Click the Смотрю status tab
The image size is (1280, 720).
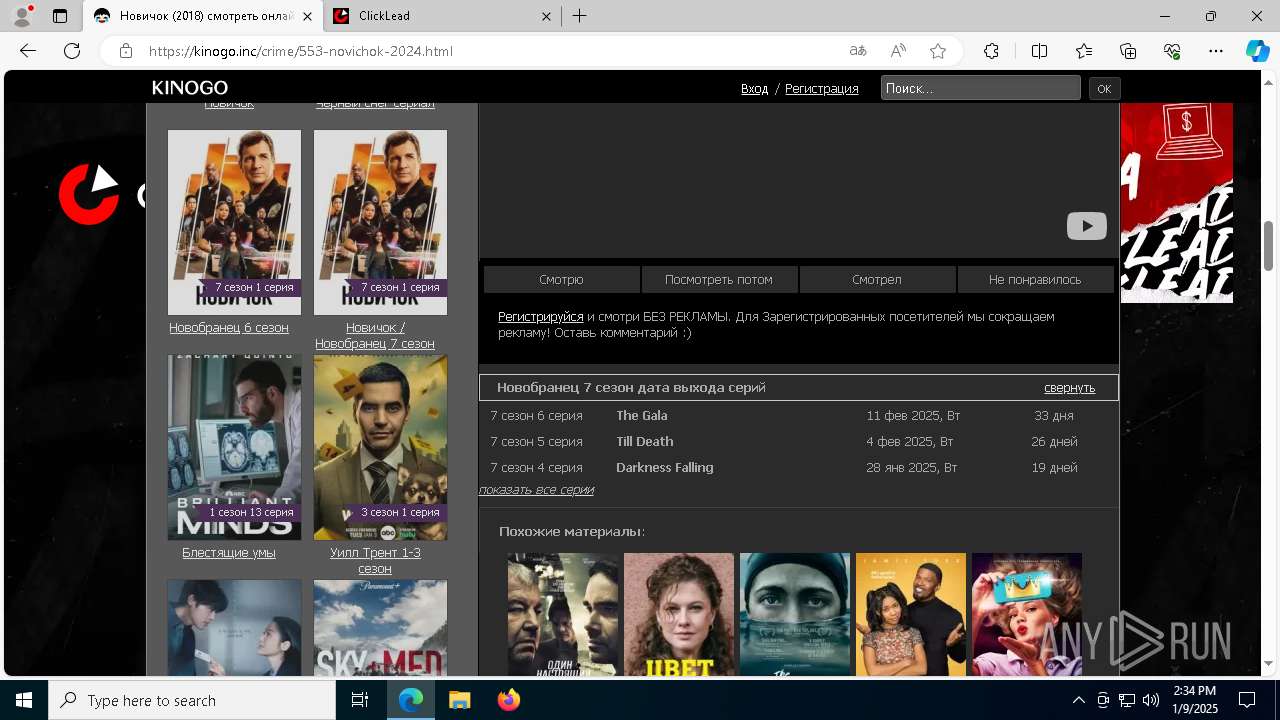click(x=561, y=279)
